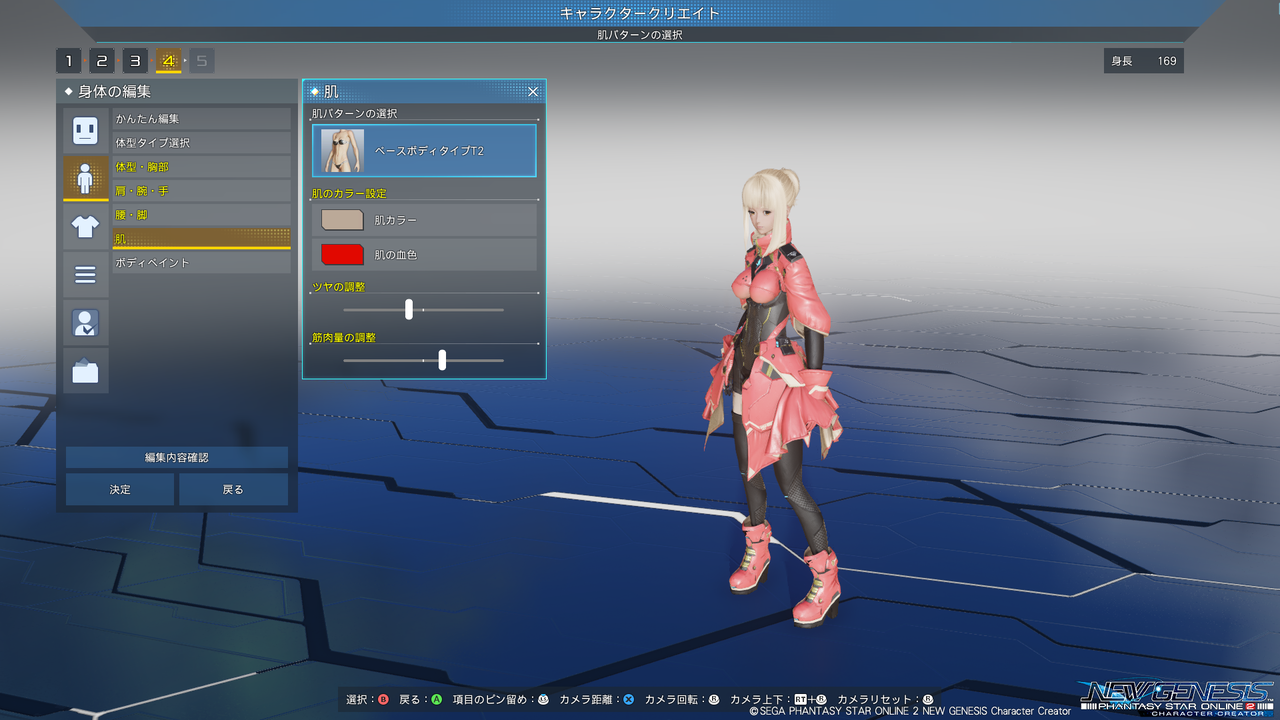Open the beige 肌カラー color swatch

pos(342,220)
